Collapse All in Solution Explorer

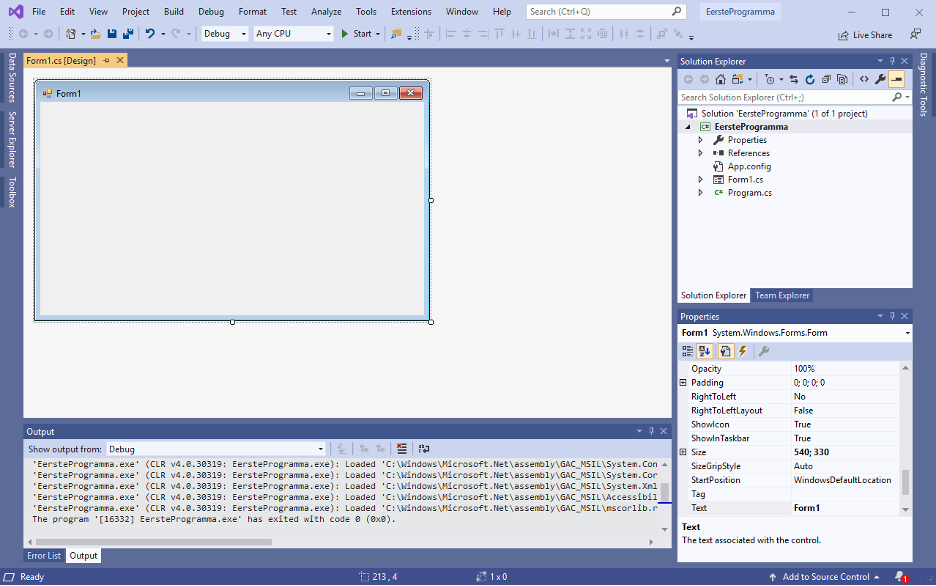826,79
